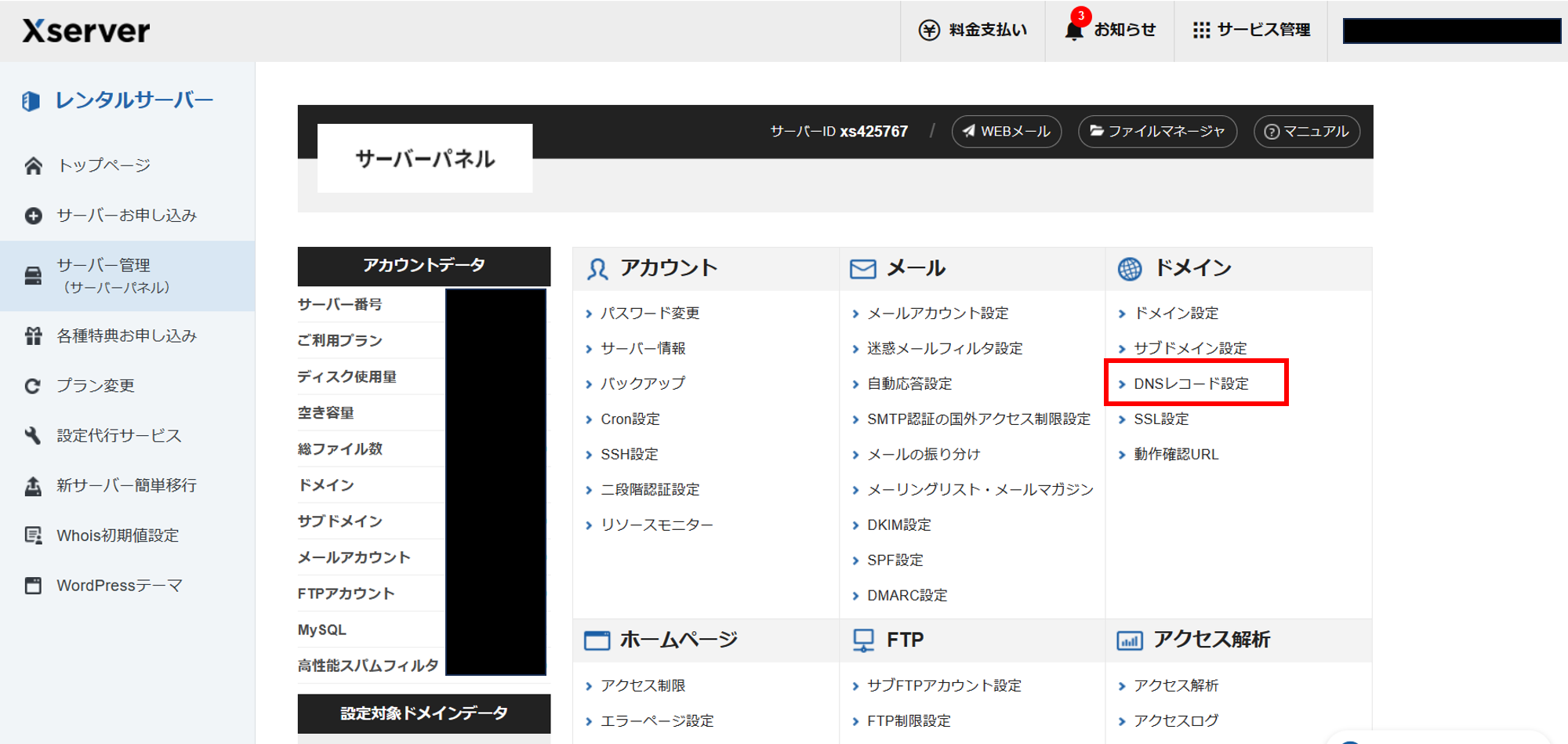This screenshot has width=1568, height=744.
Task: Open サブFTPアカウント設定 link
Action: tap(944, 685)
